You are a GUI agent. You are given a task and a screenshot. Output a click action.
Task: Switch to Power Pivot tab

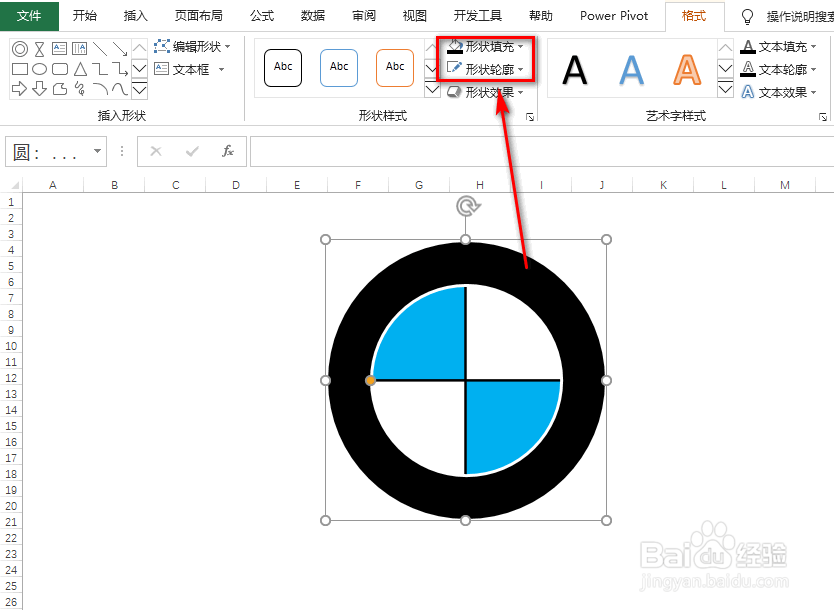614,16
